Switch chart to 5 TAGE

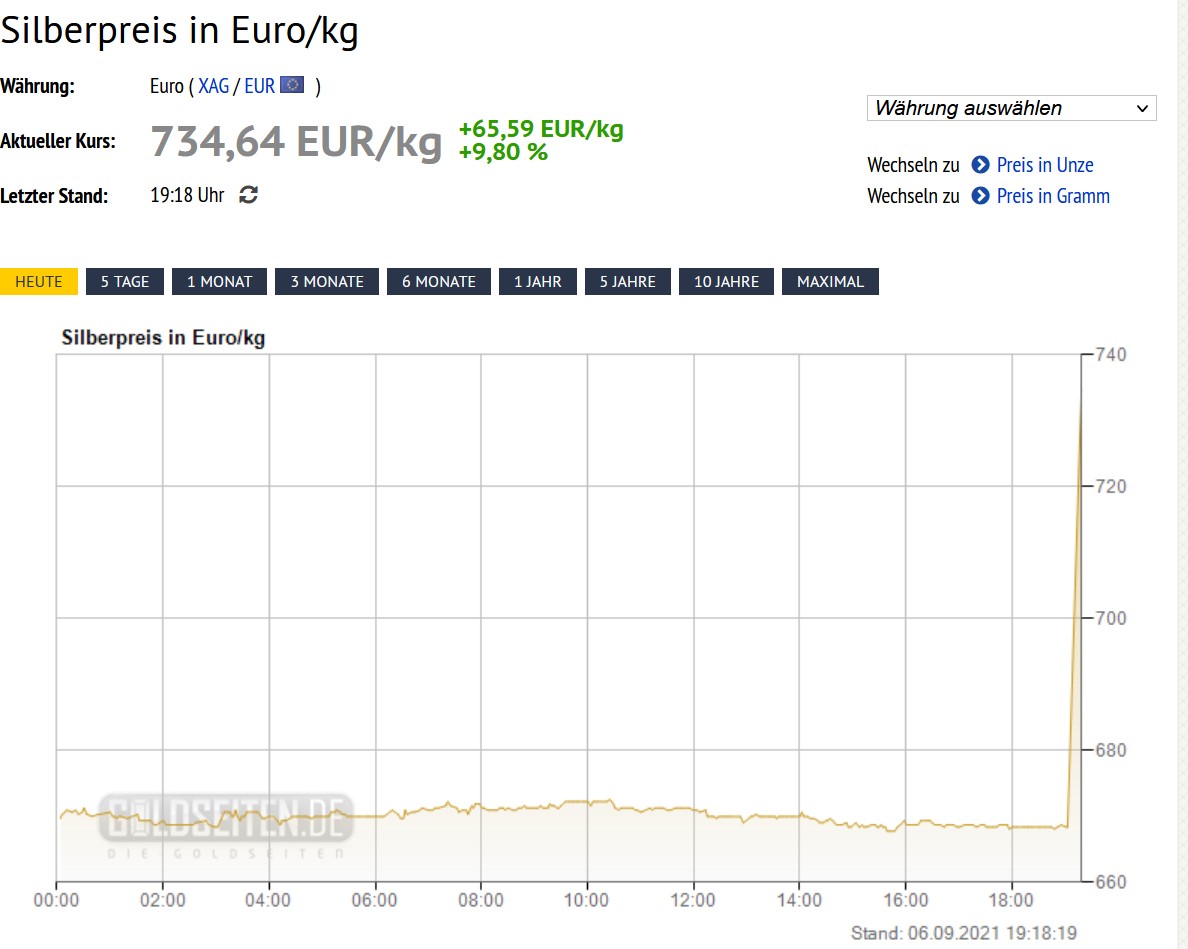pos(125,281)
